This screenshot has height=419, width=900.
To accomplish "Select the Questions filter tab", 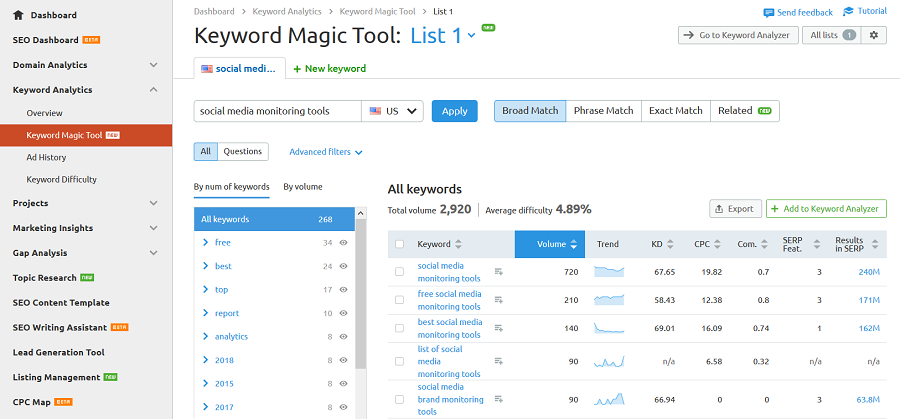I will click(x=243, y=152).
